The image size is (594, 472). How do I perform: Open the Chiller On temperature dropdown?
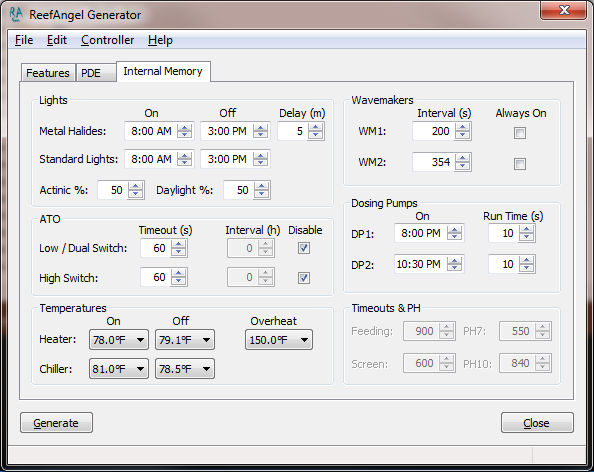tap(119, 369)
